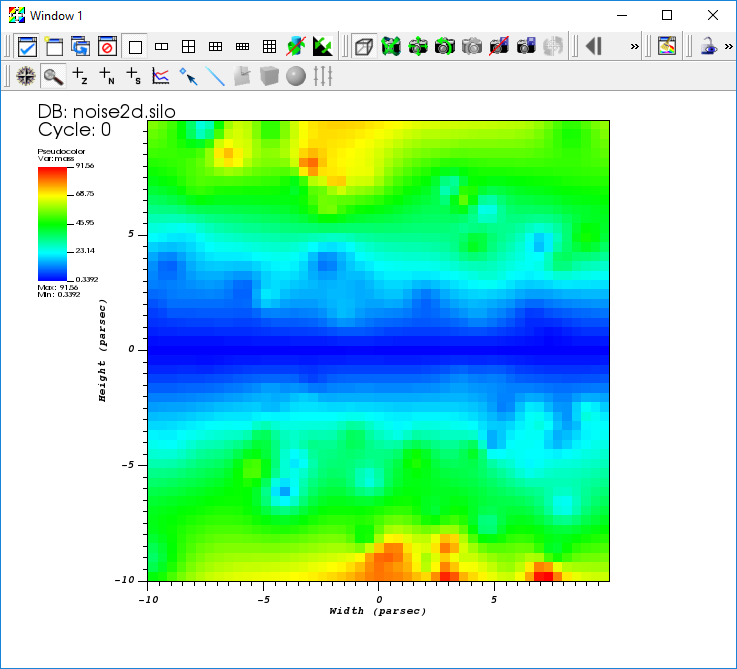Click the 'Height (parsec)' axis label

coord(102,350)
